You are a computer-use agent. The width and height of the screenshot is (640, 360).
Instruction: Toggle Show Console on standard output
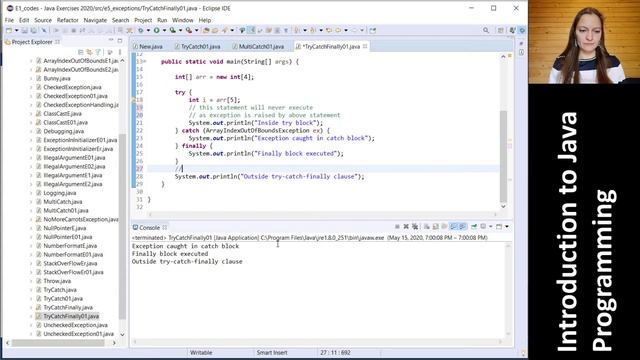click(x=453, y=227)
